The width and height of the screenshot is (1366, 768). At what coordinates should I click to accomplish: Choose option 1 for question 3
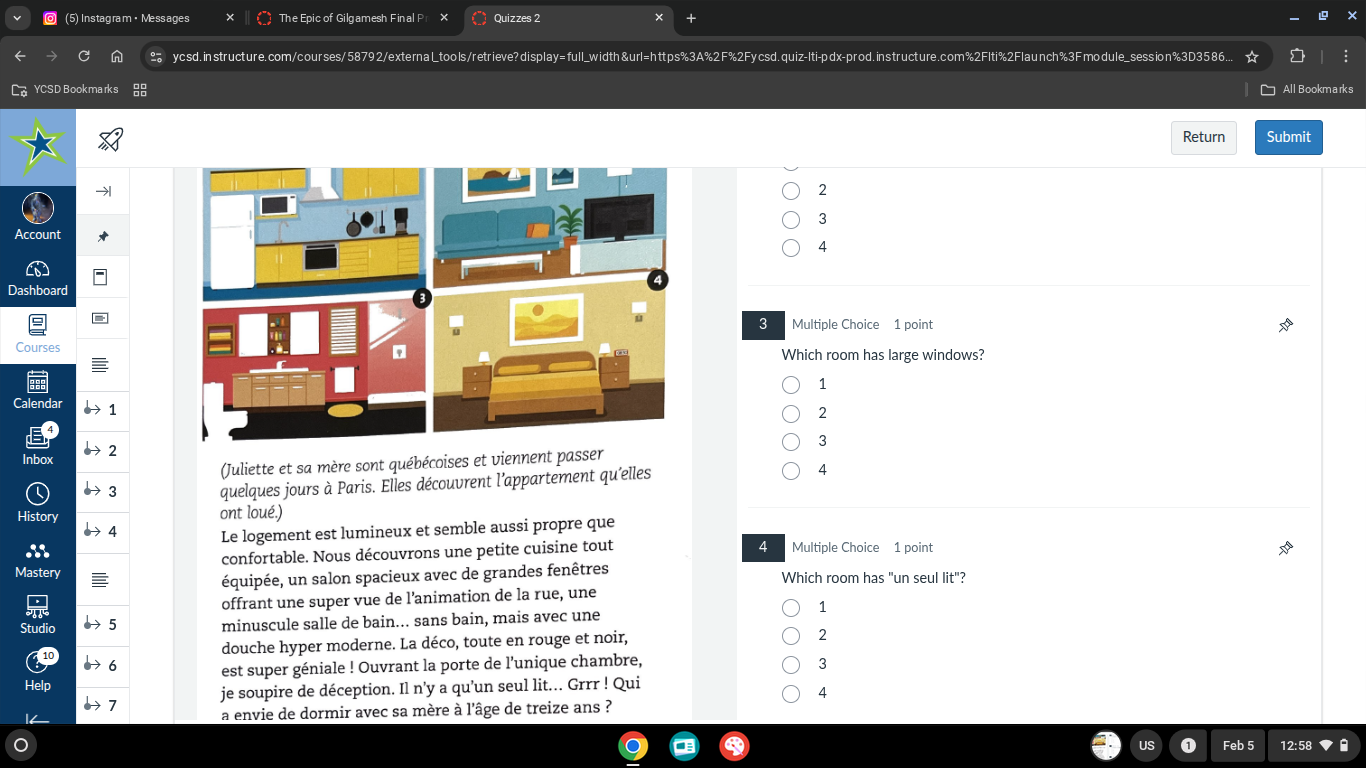(791, 384)
